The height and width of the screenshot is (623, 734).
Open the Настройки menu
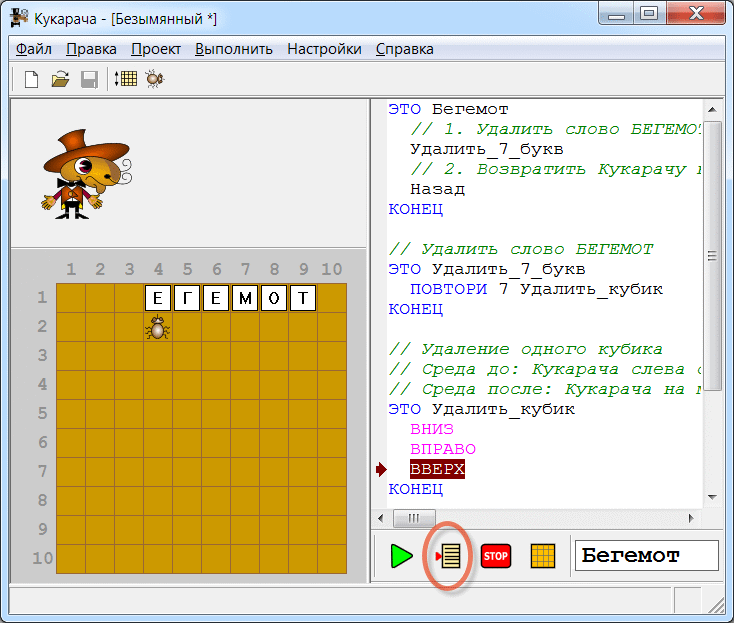point(324,49)
